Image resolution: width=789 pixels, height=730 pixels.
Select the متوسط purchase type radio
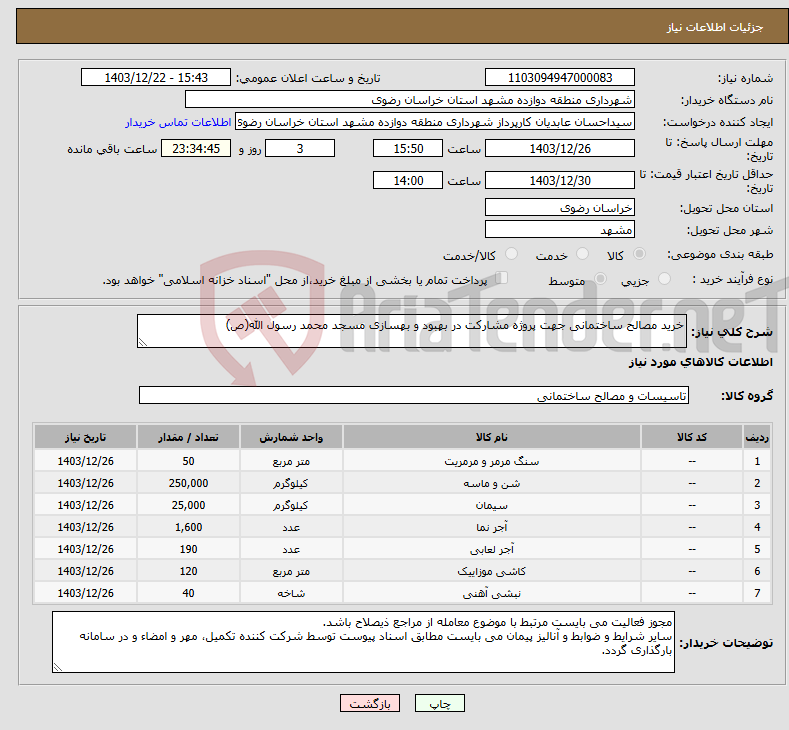[x=600, y=279]
